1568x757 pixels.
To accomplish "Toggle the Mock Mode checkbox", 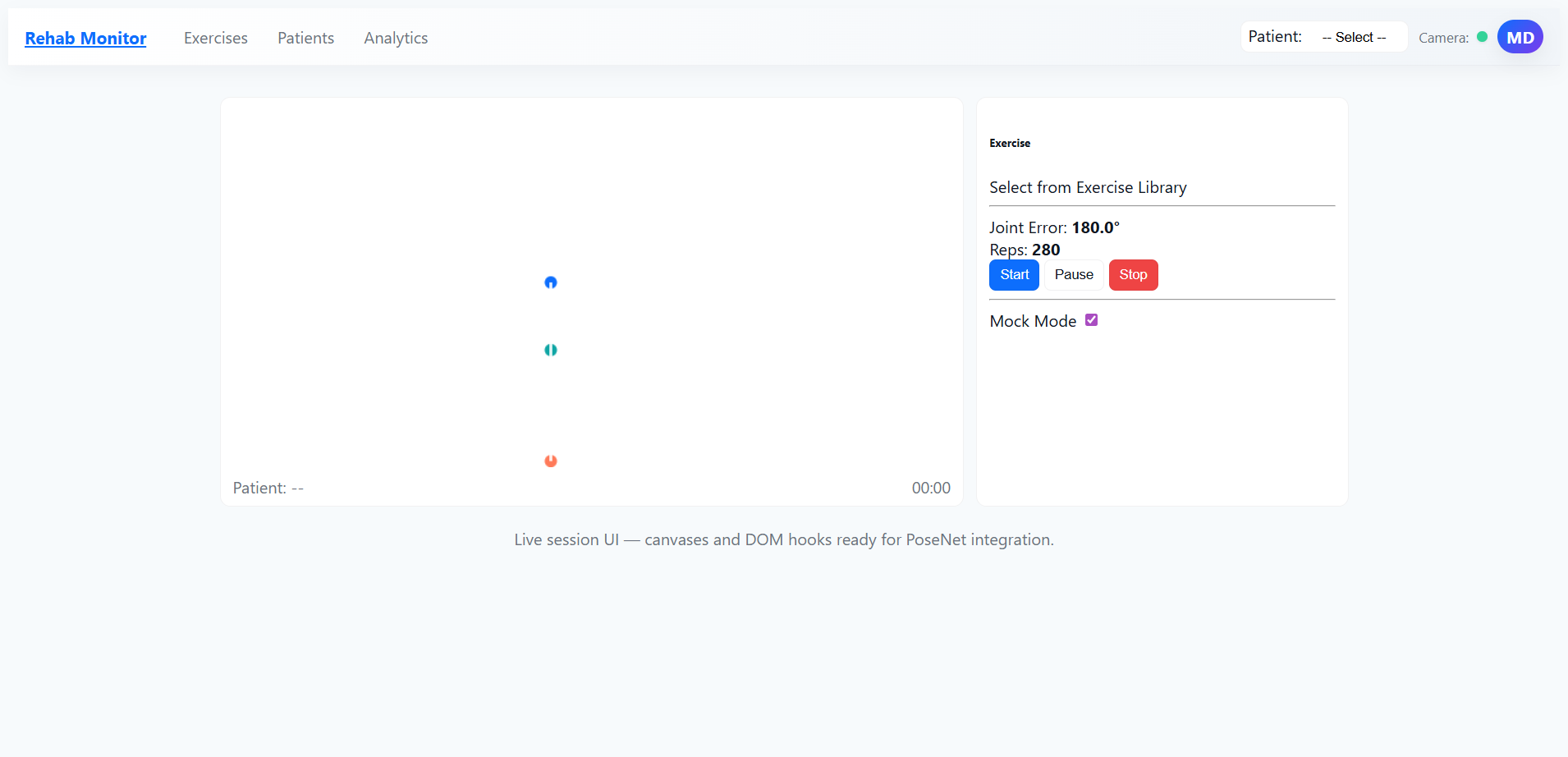I will [1091, 320].
